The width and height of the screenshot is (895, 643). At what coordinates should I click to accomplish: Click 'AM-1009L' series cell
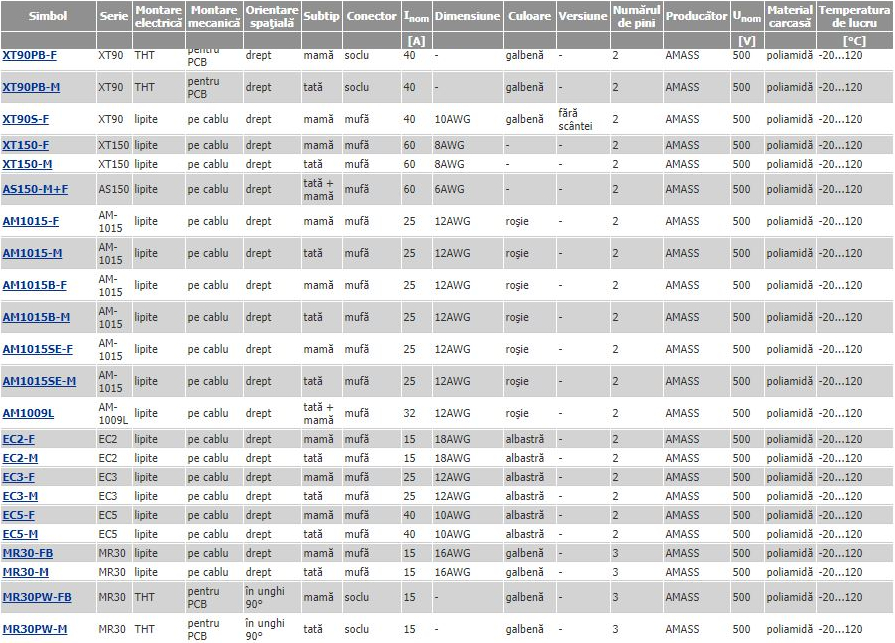pyautogui.click(x=113, y=413)
